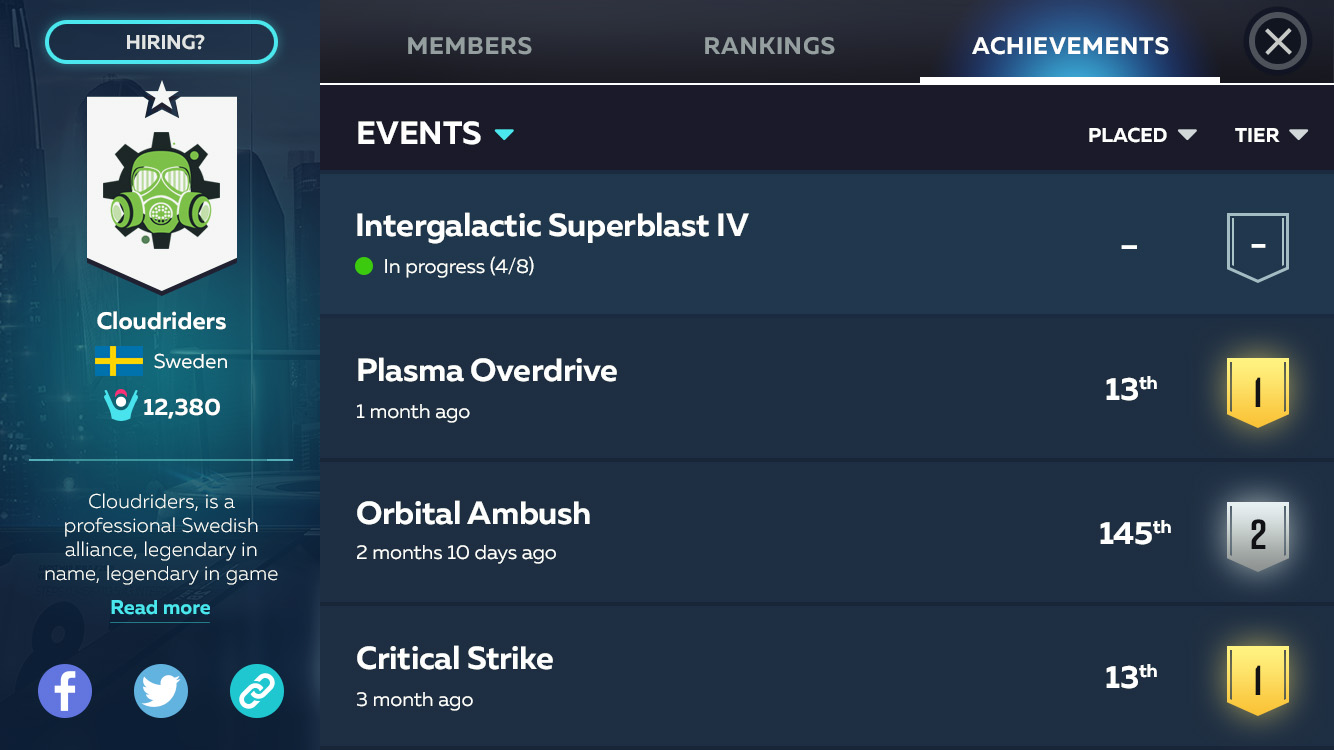Click the gold tier 1 badge for Plasma Overdrive
The height and width of the screenshot is (750, 1334).
pos(1257,391)
